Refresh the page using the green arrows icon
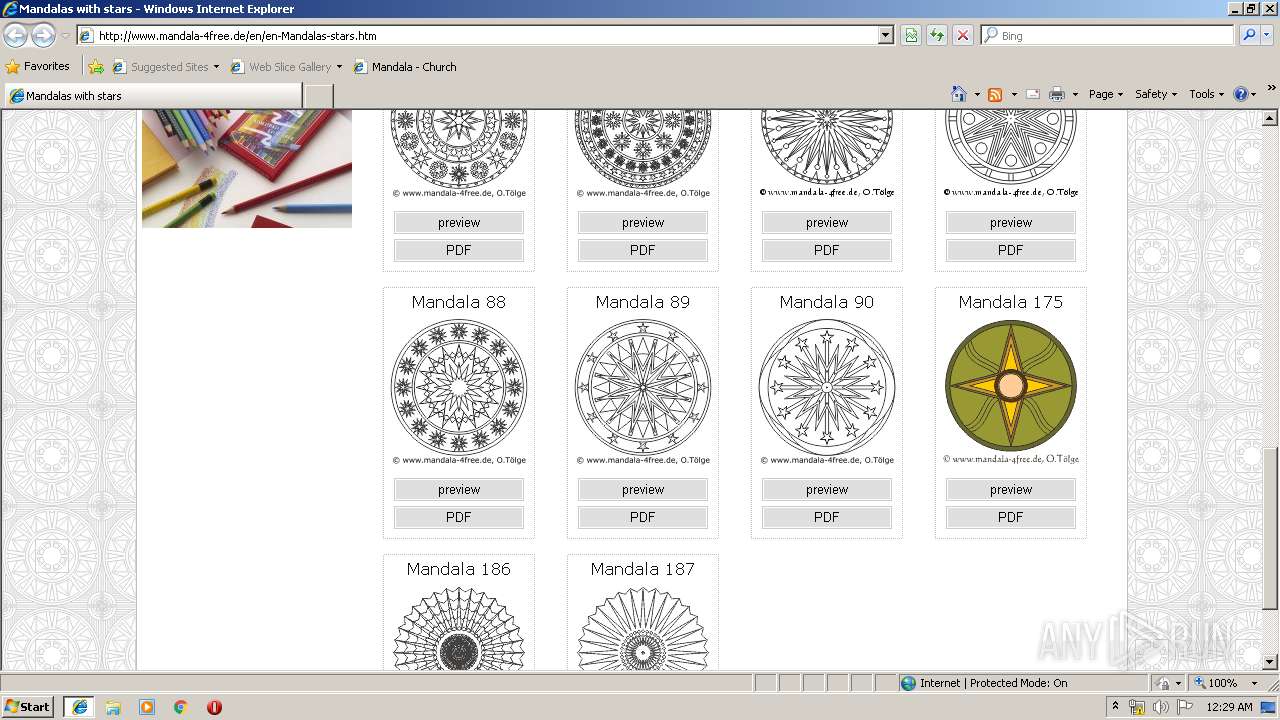Image resolution: width=1280 pixels, height=720 pixels. 937,35
